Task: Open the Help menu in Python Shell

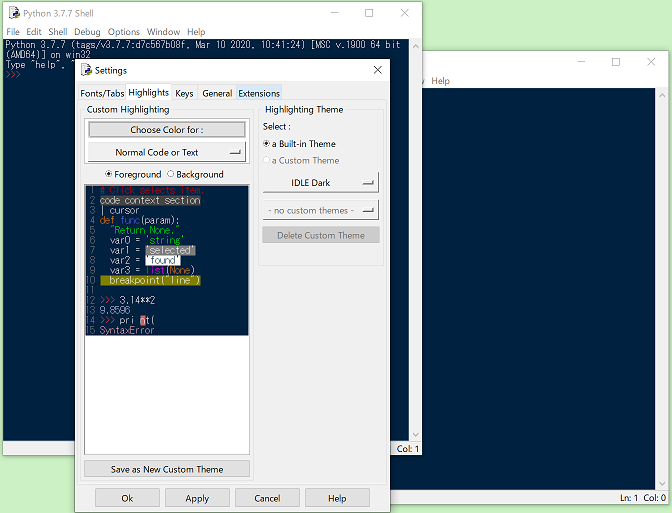Action: (196, 32)
